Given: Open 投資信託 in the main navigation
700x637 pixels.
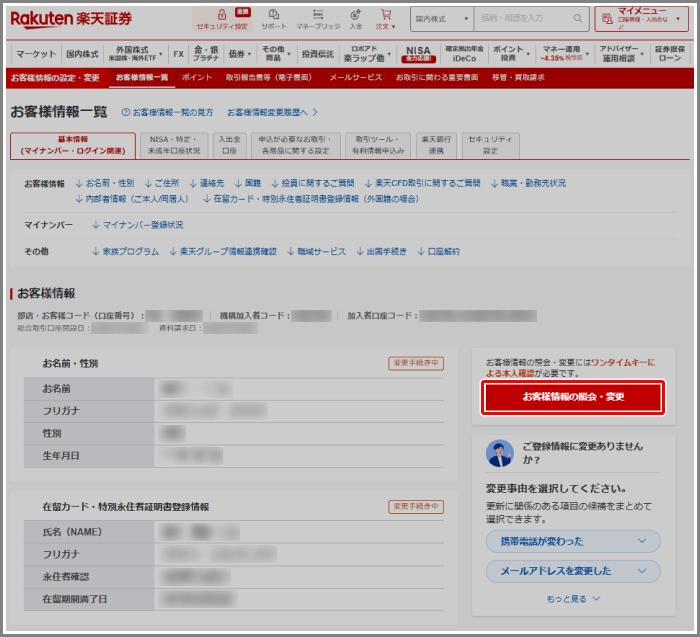Looking at the screenshot, I should (x=317, y=54).
